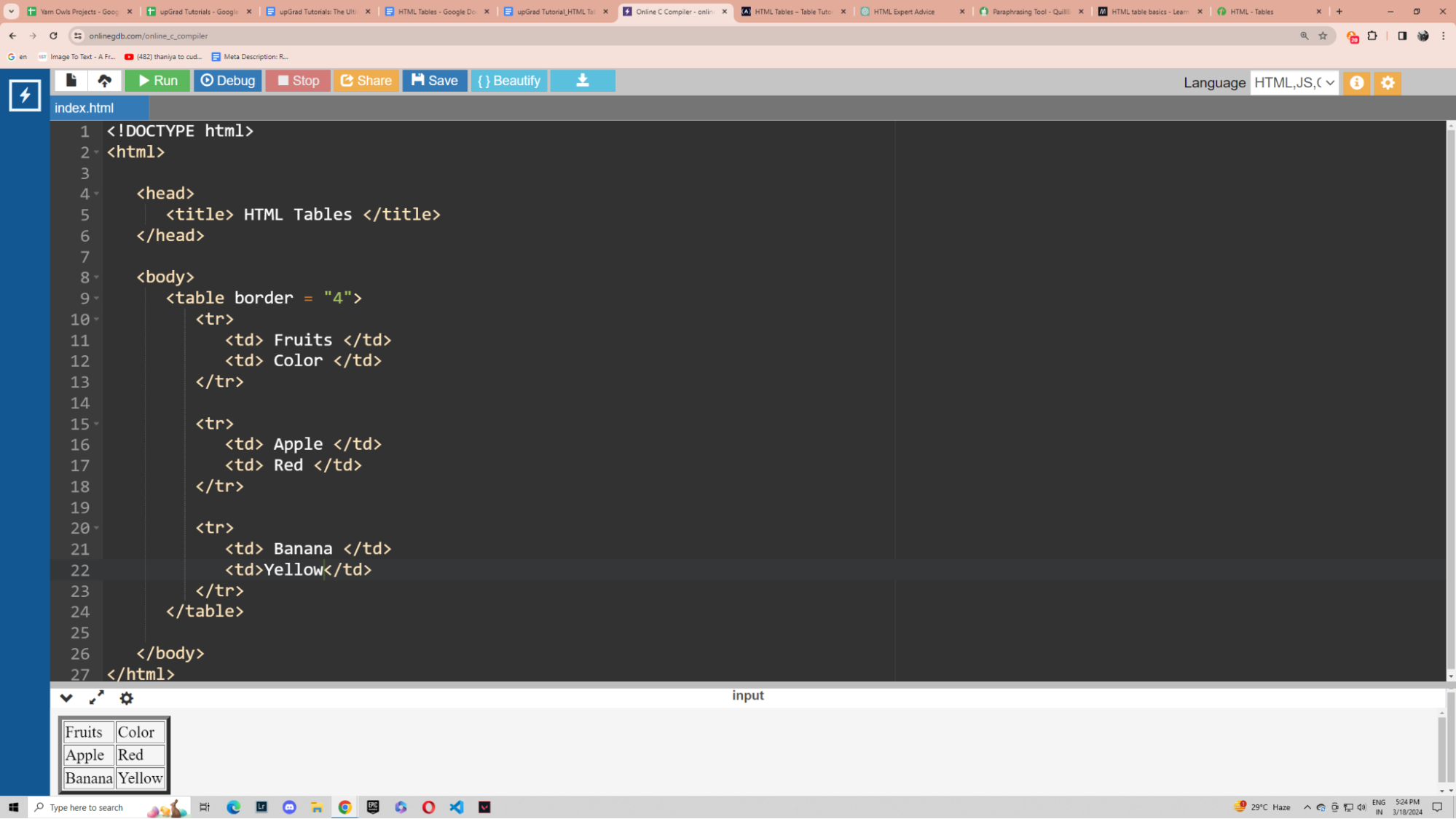Image resolution: width=1456 pixels, height=819 pixels.
Task: Click the Share button
Action: click(x=366, y=80)
